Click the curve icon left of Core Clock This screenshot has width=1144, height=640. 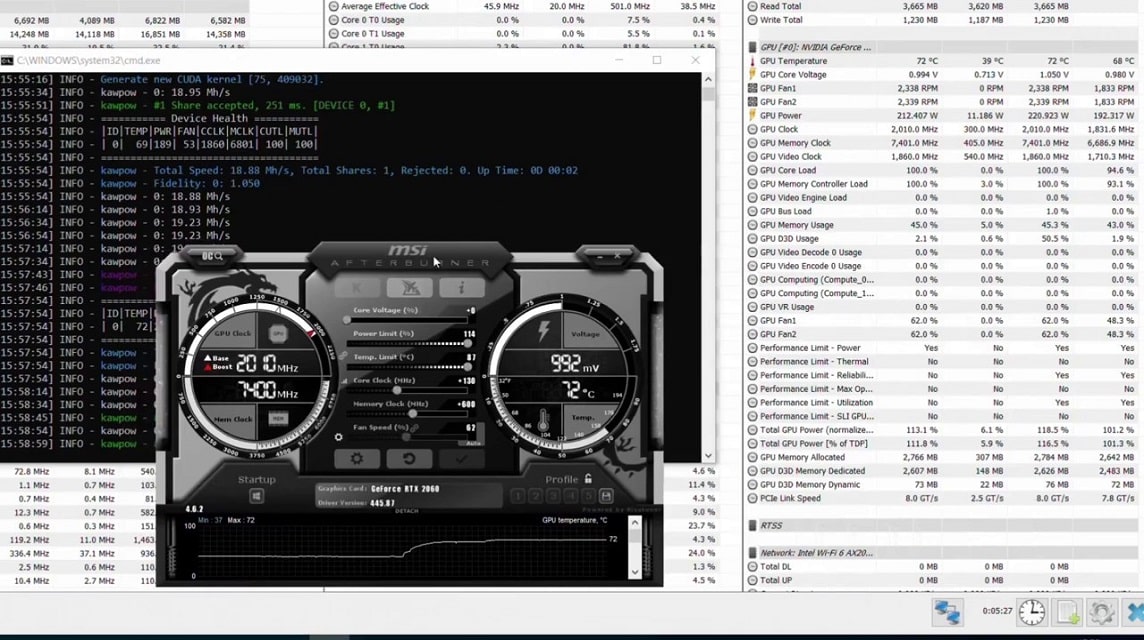[x=345, y=381]
